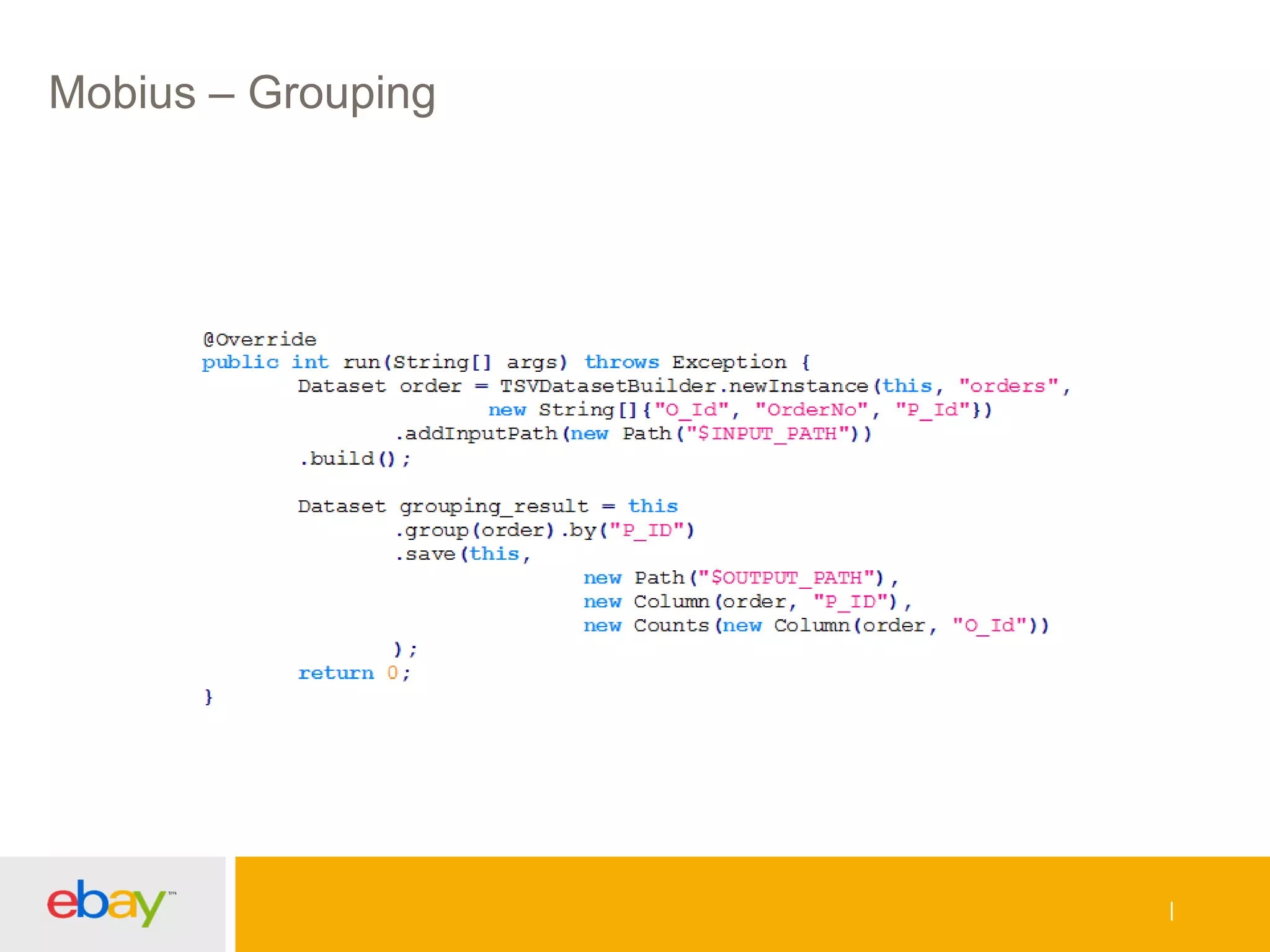Screen dimensions: 1270x952
Task: Click the "public" keyword
Action: pos(240,363)
